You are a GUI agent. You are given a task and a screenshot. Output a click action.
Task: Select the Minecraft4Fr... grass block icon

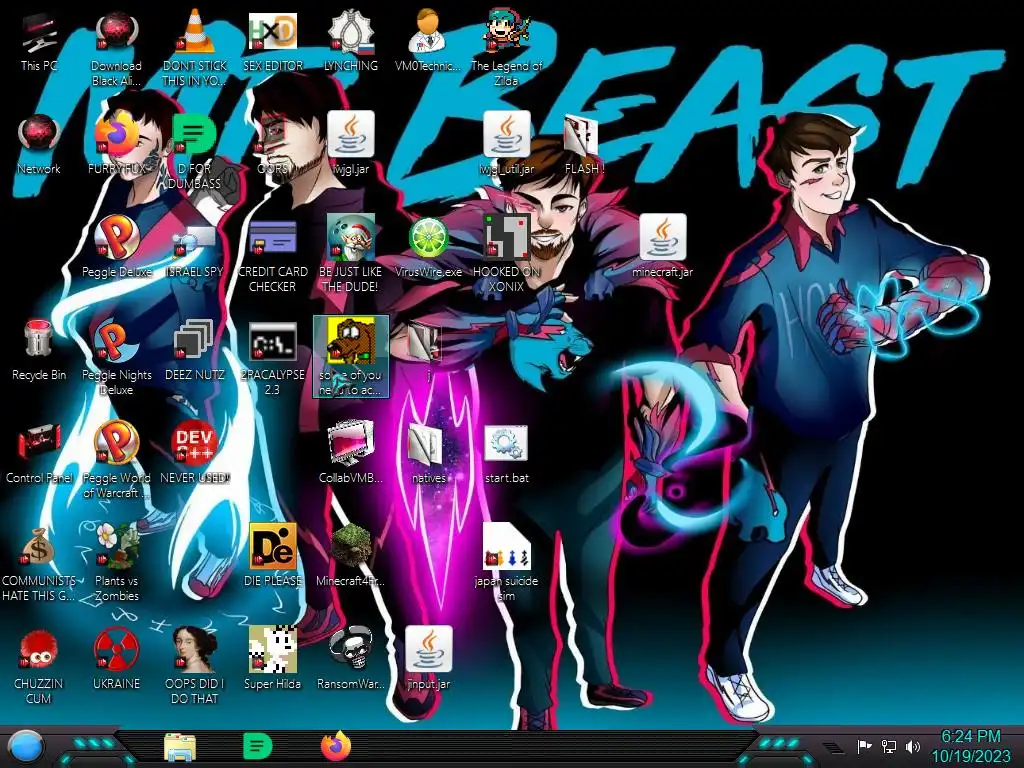[351, 556]
